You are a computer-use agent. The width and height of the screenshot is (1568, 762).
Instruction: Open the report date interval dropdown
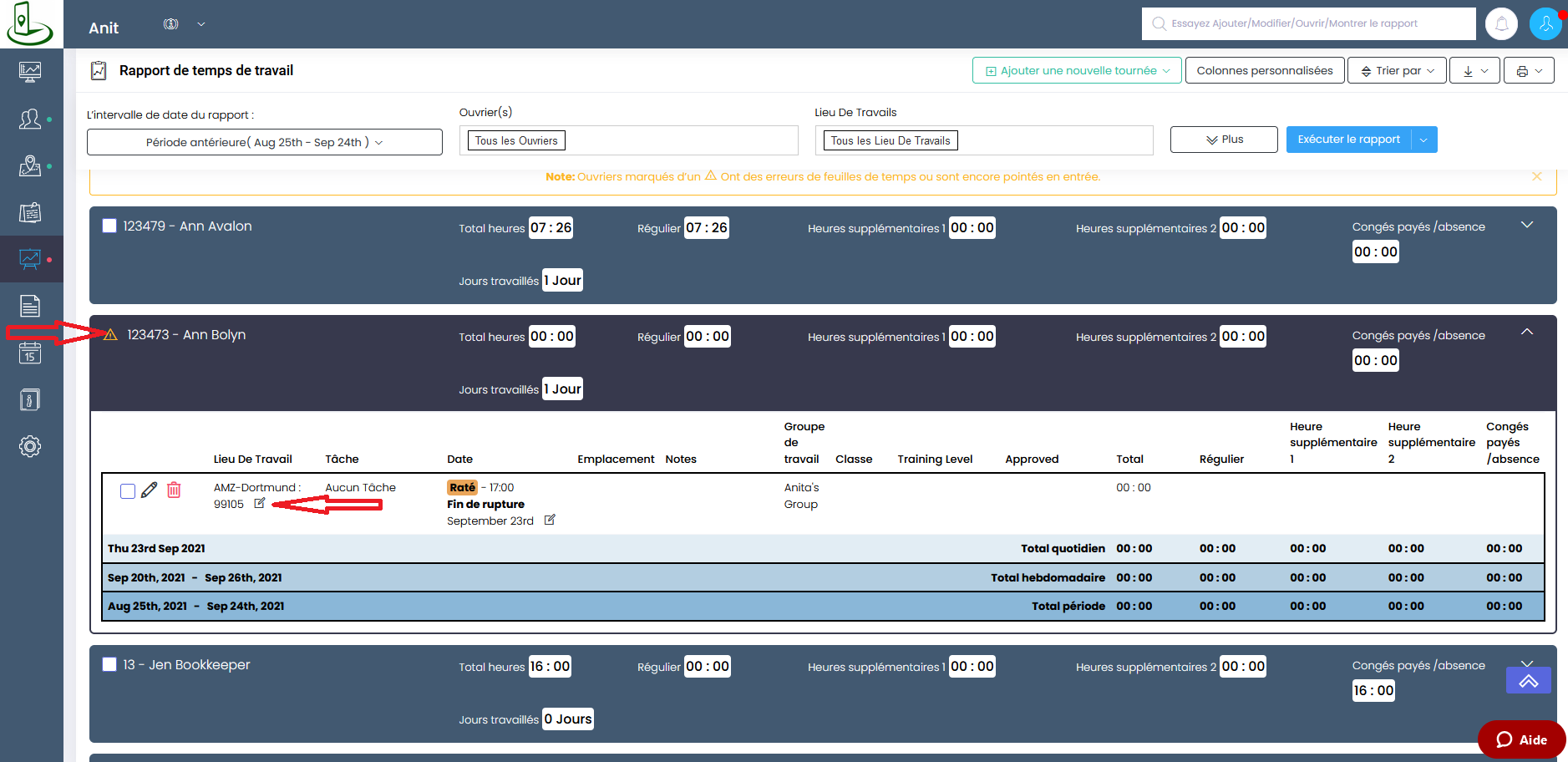pyautogui.click(x=264, y=142)
